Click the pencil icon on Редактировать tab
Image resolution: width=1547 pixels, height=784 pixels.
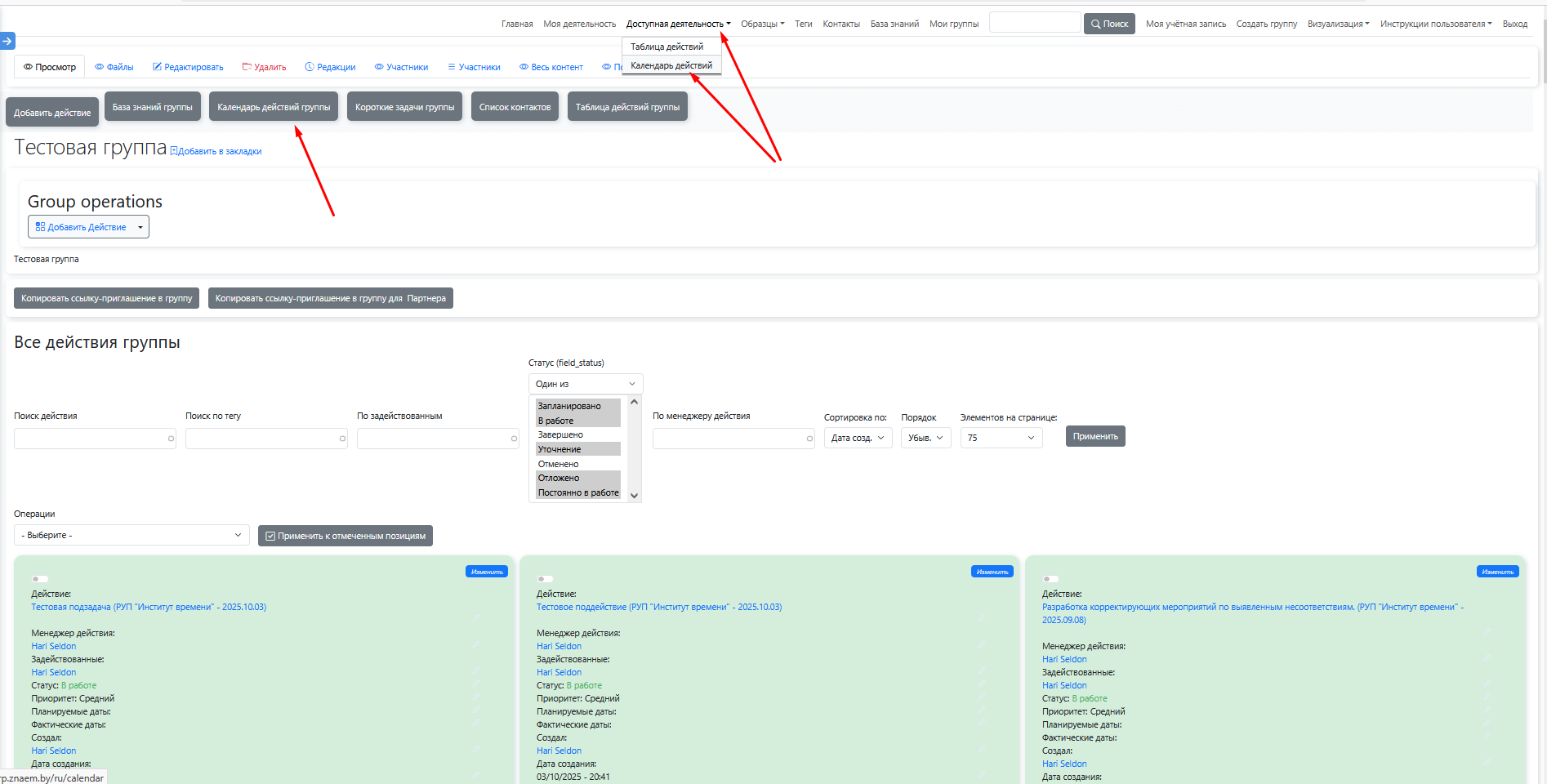(158, 67)
